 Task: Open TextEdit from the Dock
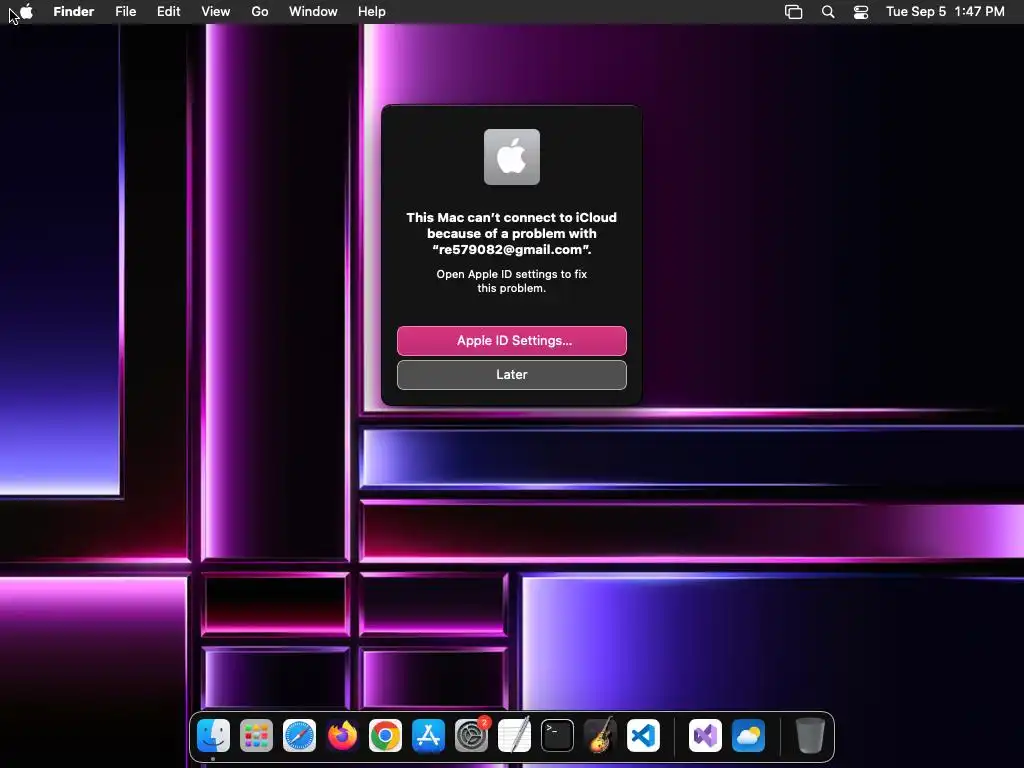pos(515,736)
